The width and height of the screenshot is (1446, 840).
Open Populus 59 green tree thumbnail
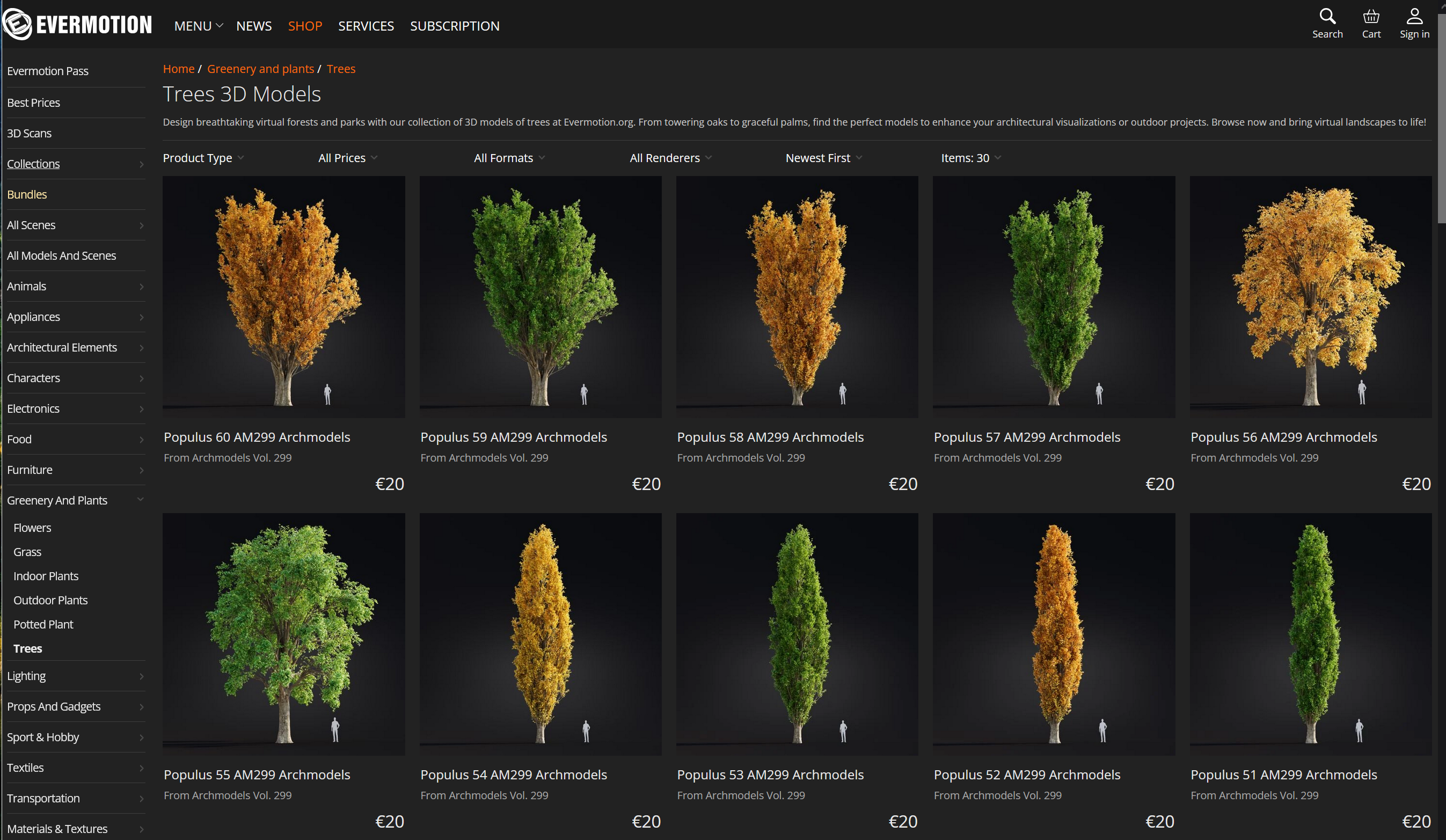540,297
